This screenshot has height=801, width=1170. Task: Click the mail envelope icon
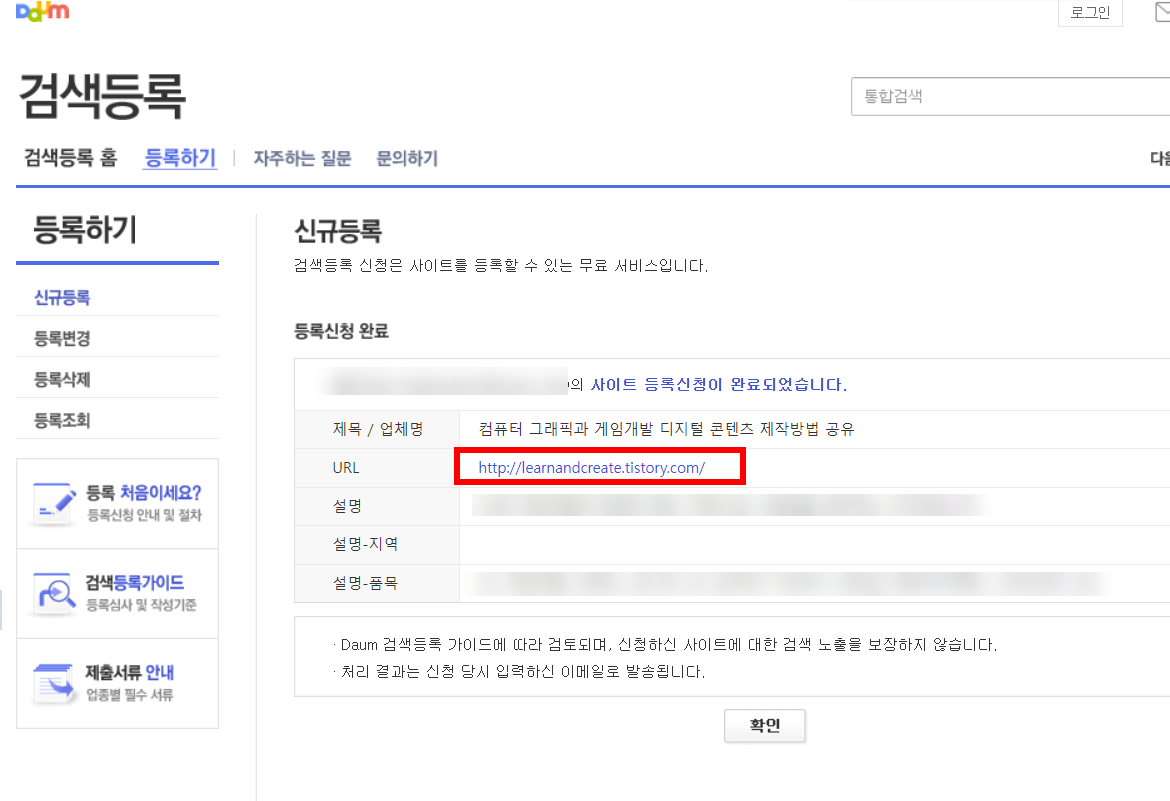coord(1162,11)
